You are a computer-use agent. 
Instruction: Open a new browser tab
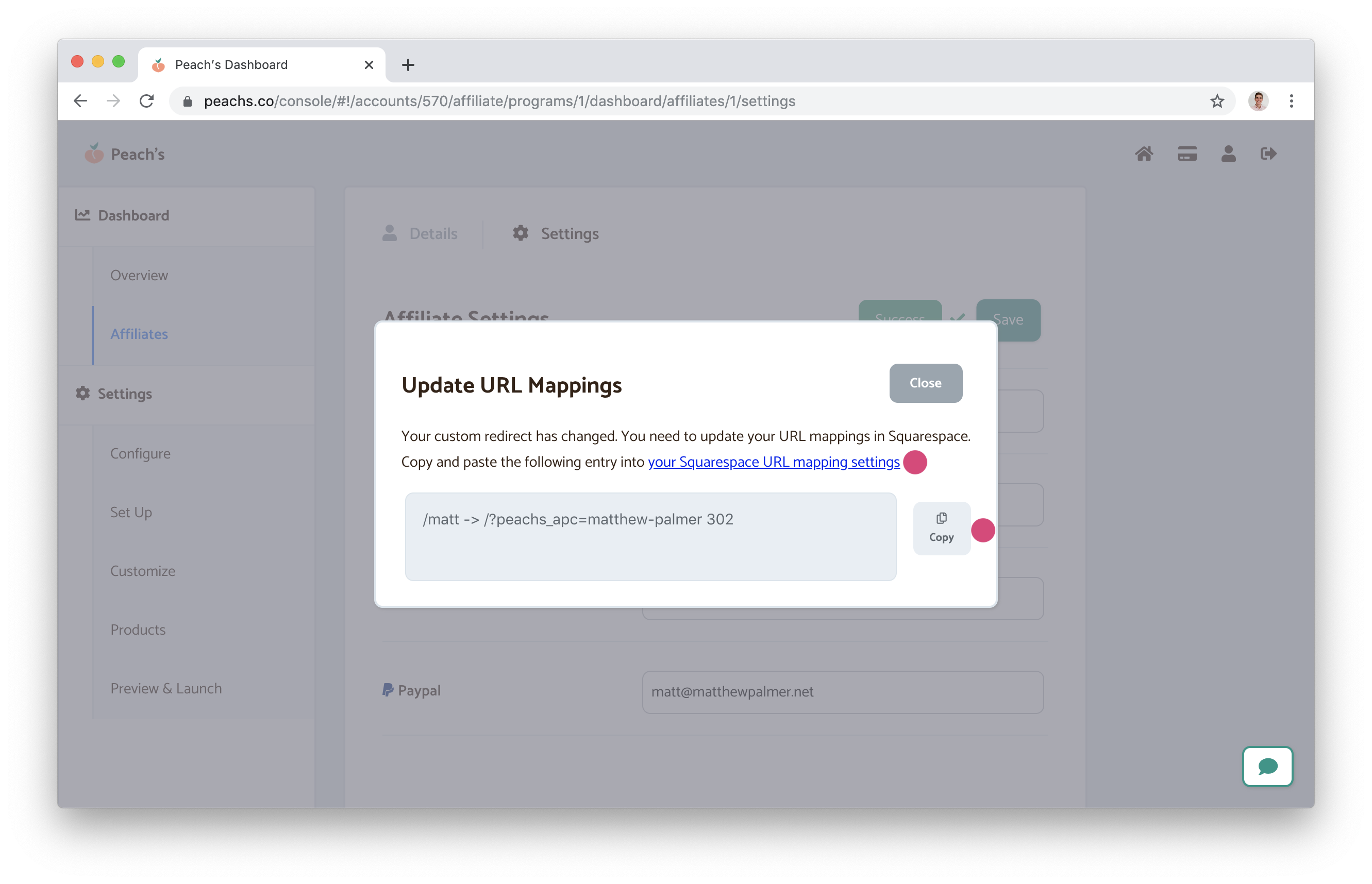click(407, 64)
